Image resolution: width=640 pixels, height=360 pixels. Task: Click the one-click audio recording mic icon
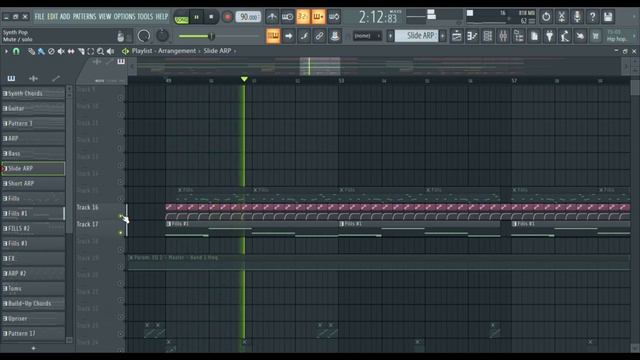coord(577,17)
